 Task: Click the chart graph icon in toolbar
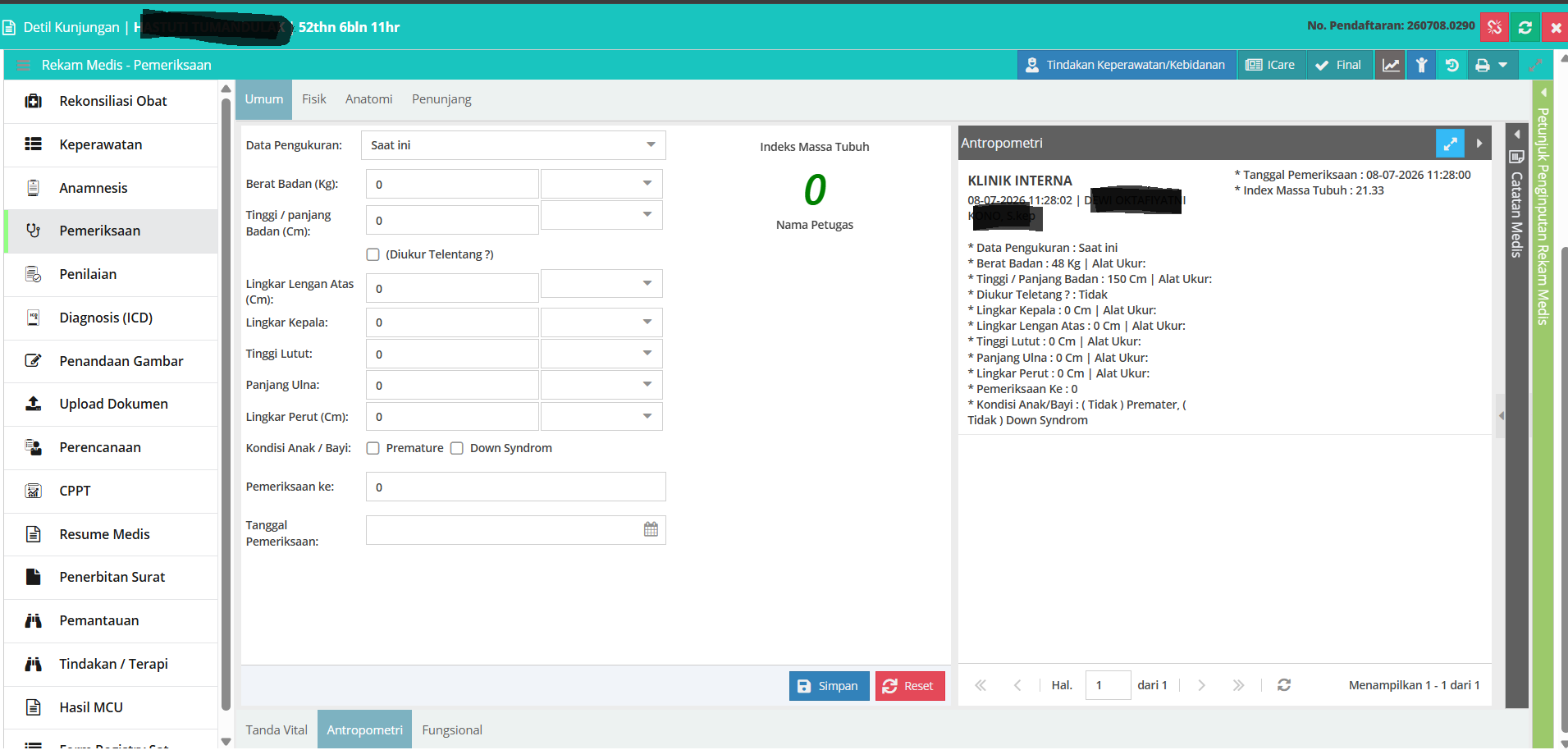(1391, 65)
